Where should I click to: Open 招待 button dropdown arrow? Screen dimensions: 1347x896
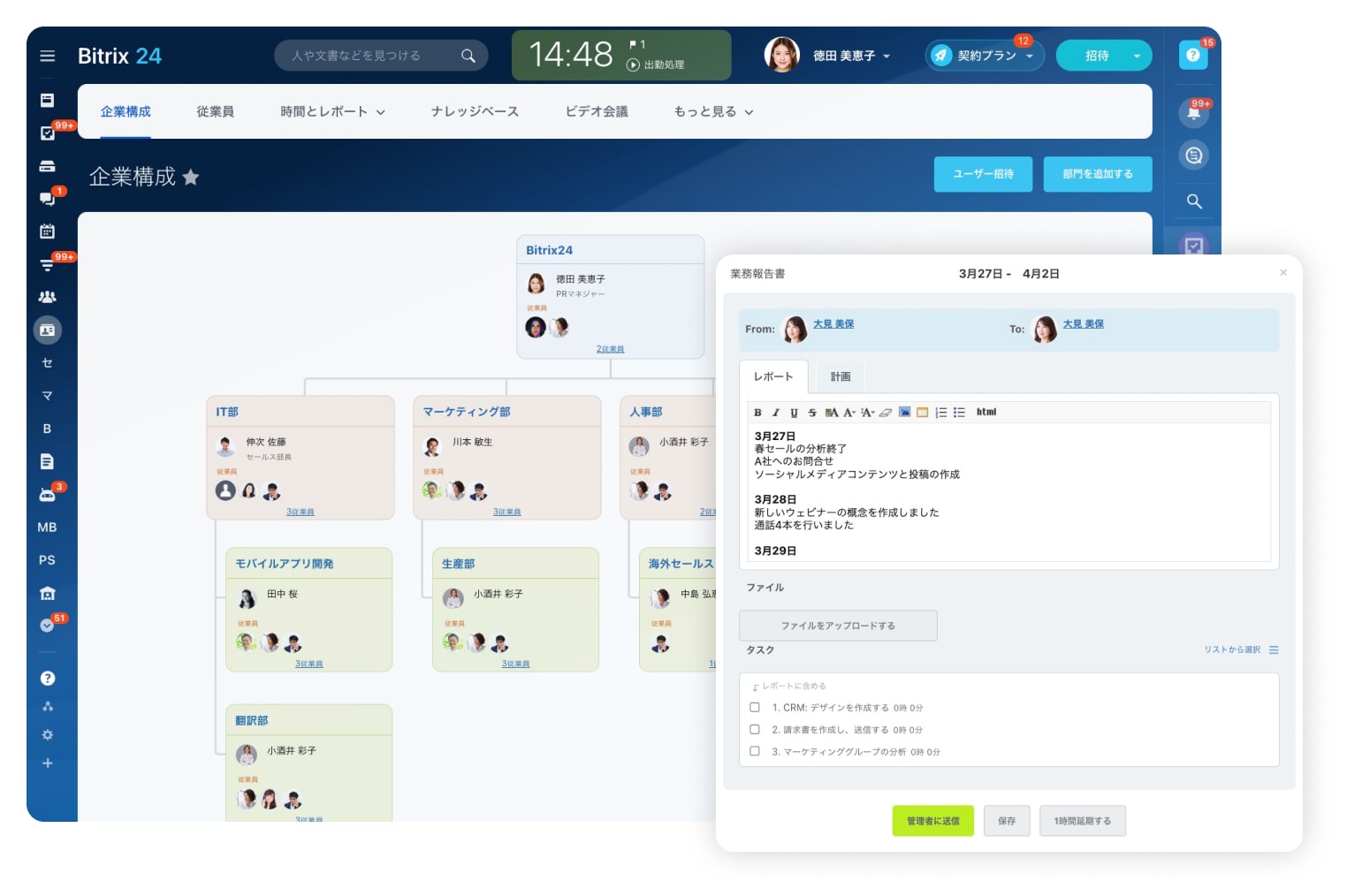1137,56
